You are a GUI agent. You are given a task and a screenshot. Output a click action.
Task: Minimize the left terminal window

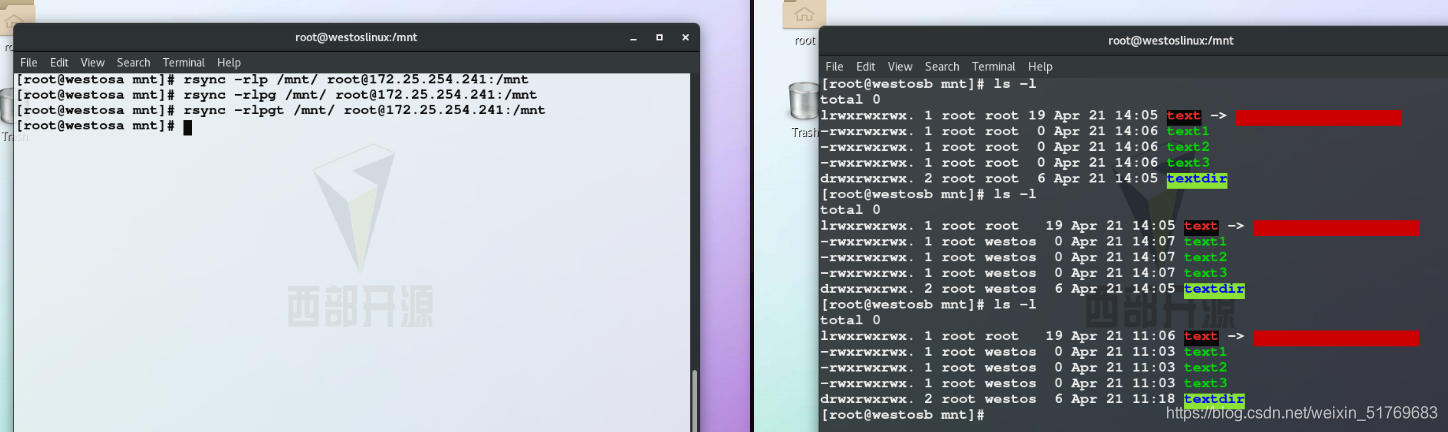coord(633,37)
